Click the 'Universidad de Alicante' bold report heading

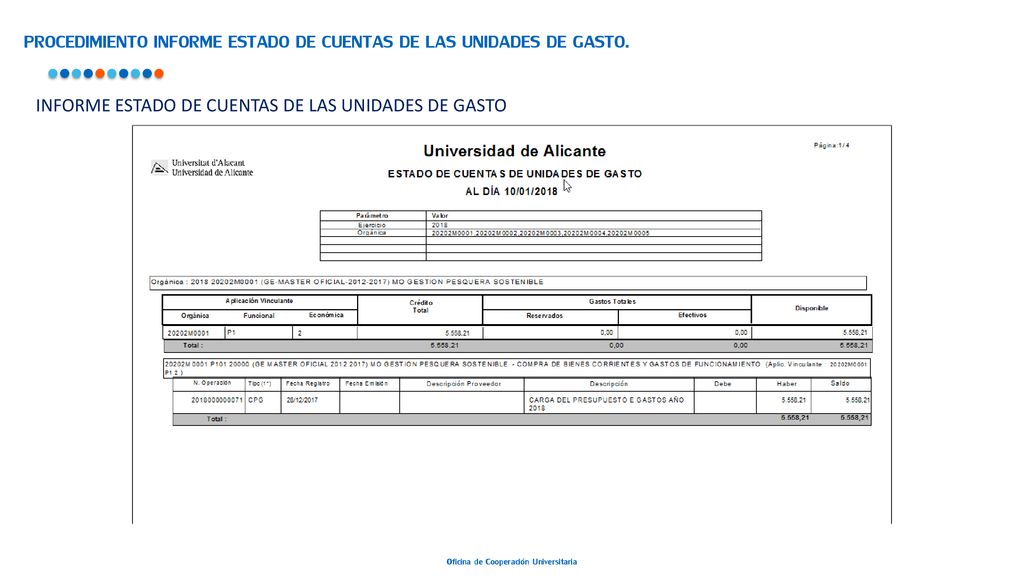click(515, 151)
